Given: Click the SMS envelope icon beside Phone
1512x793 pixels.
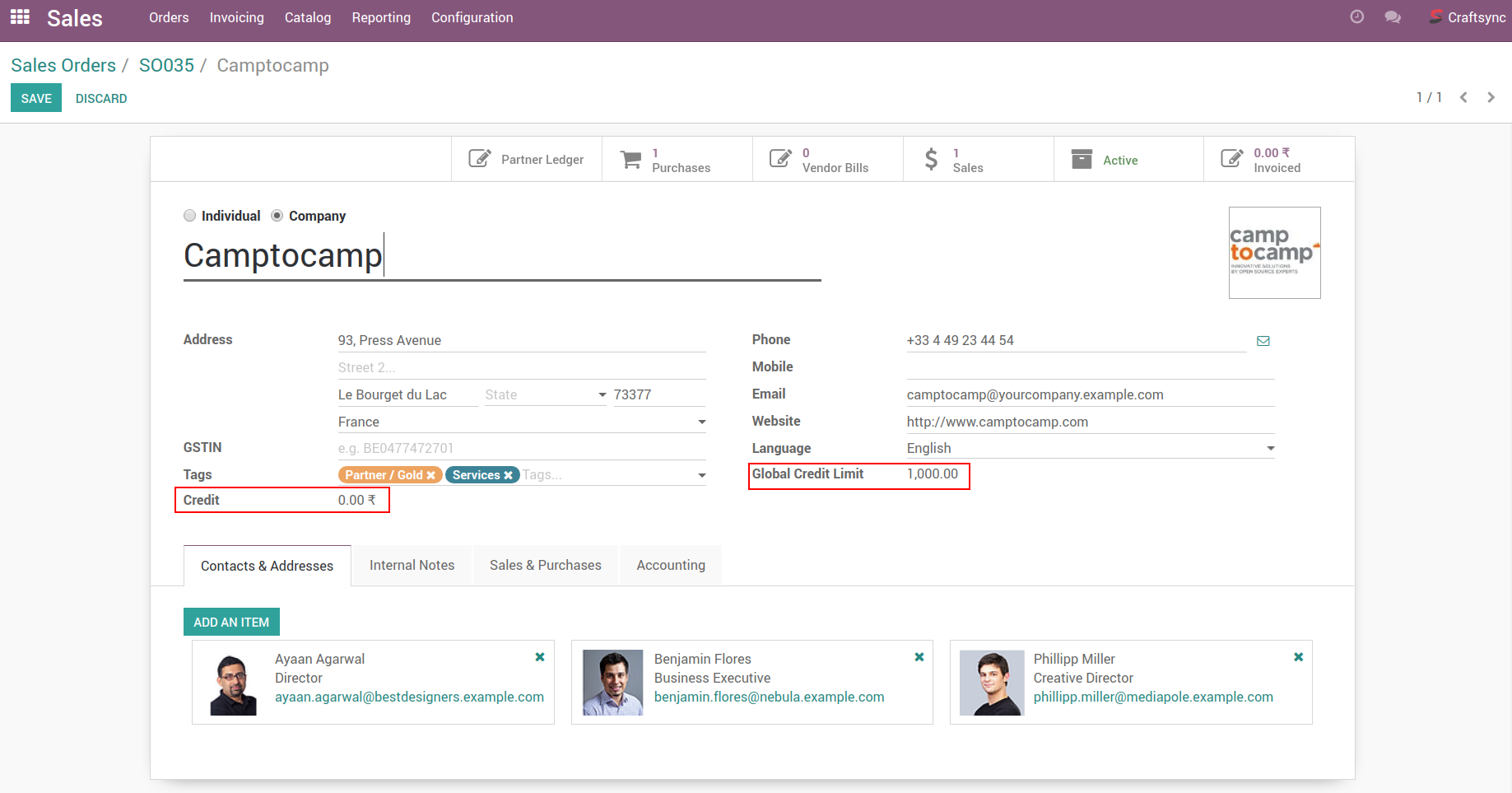Looking at the screenshot, I should tap(1263, 341).
